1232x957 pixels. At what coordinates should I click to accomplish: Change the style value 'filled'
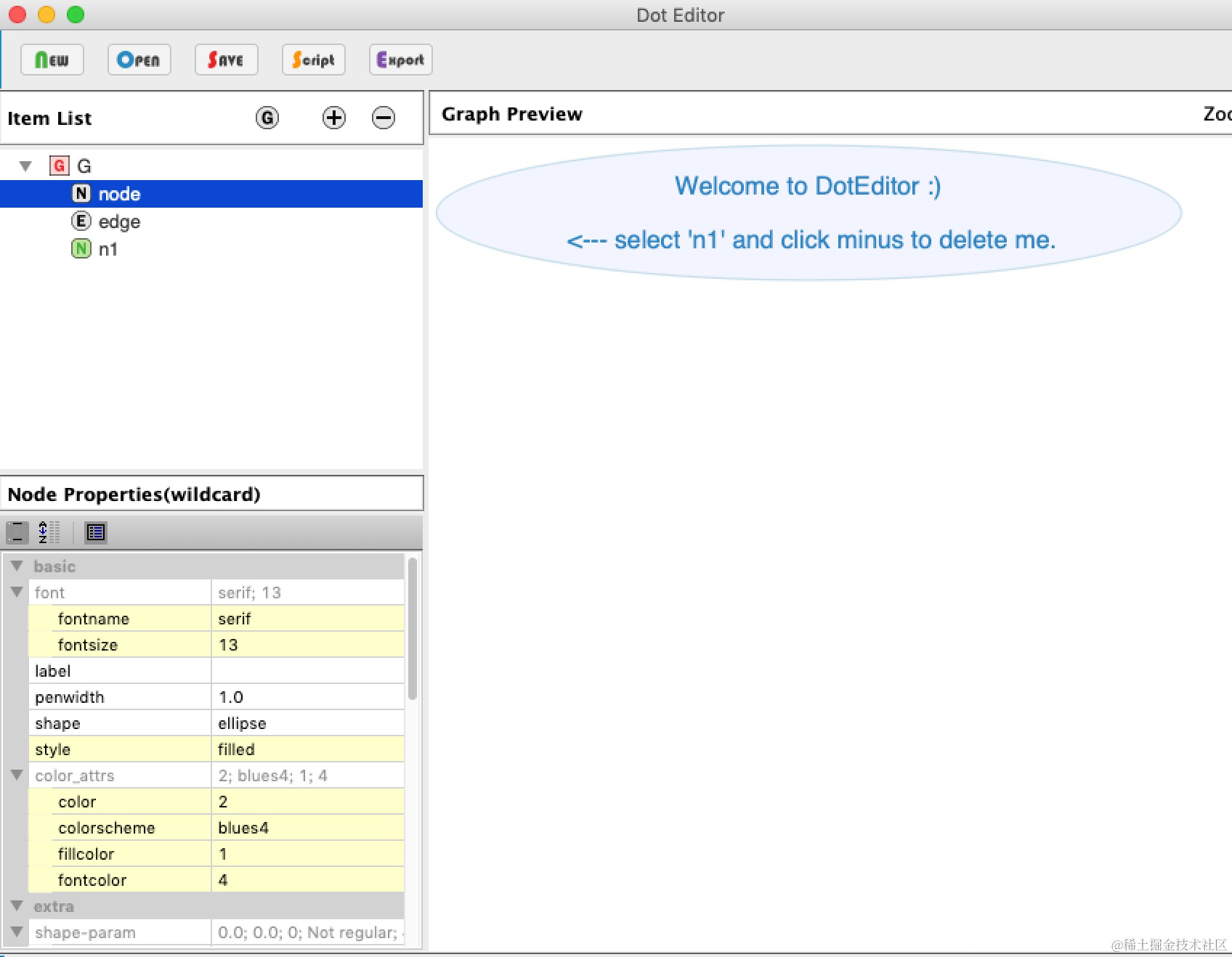(x=308, y=749)
